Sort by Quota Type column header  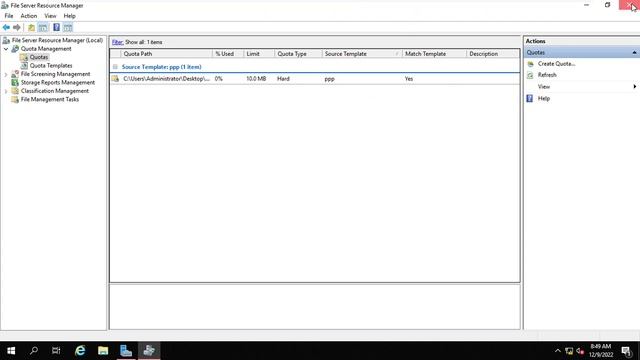click(298, 54)
